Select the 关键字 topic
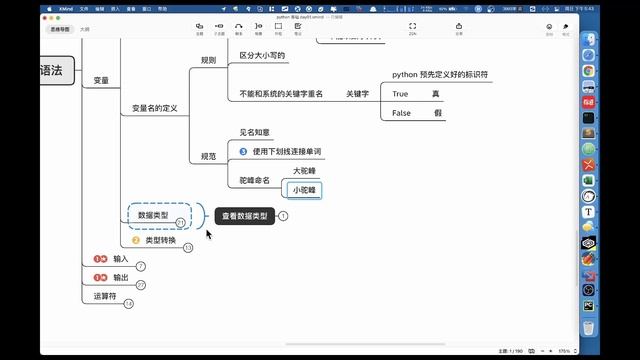 tap(358, 94)
